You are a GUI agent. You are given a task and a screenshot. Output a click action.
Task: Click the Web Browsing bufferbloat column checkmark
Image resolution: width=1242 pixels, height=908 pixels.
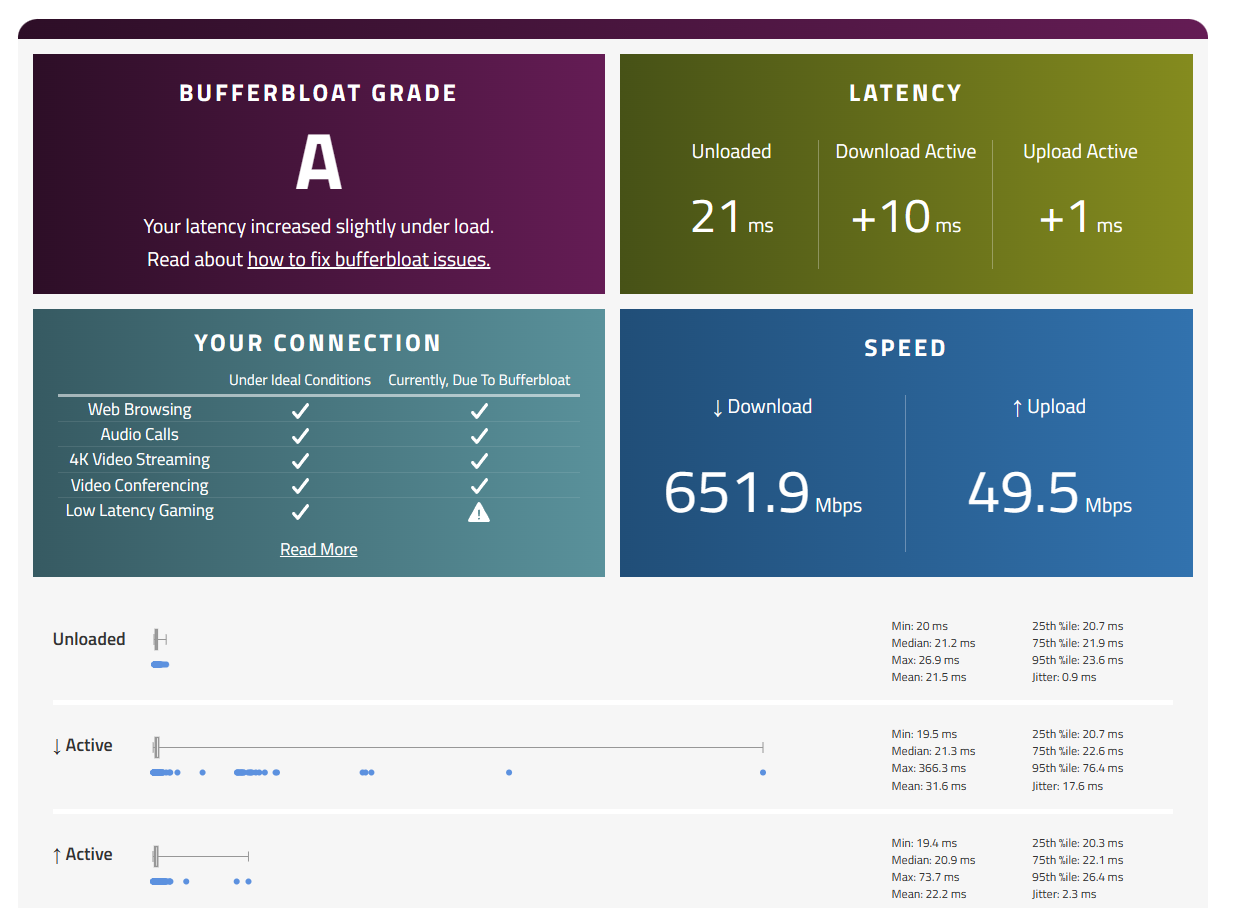(479, 410)
